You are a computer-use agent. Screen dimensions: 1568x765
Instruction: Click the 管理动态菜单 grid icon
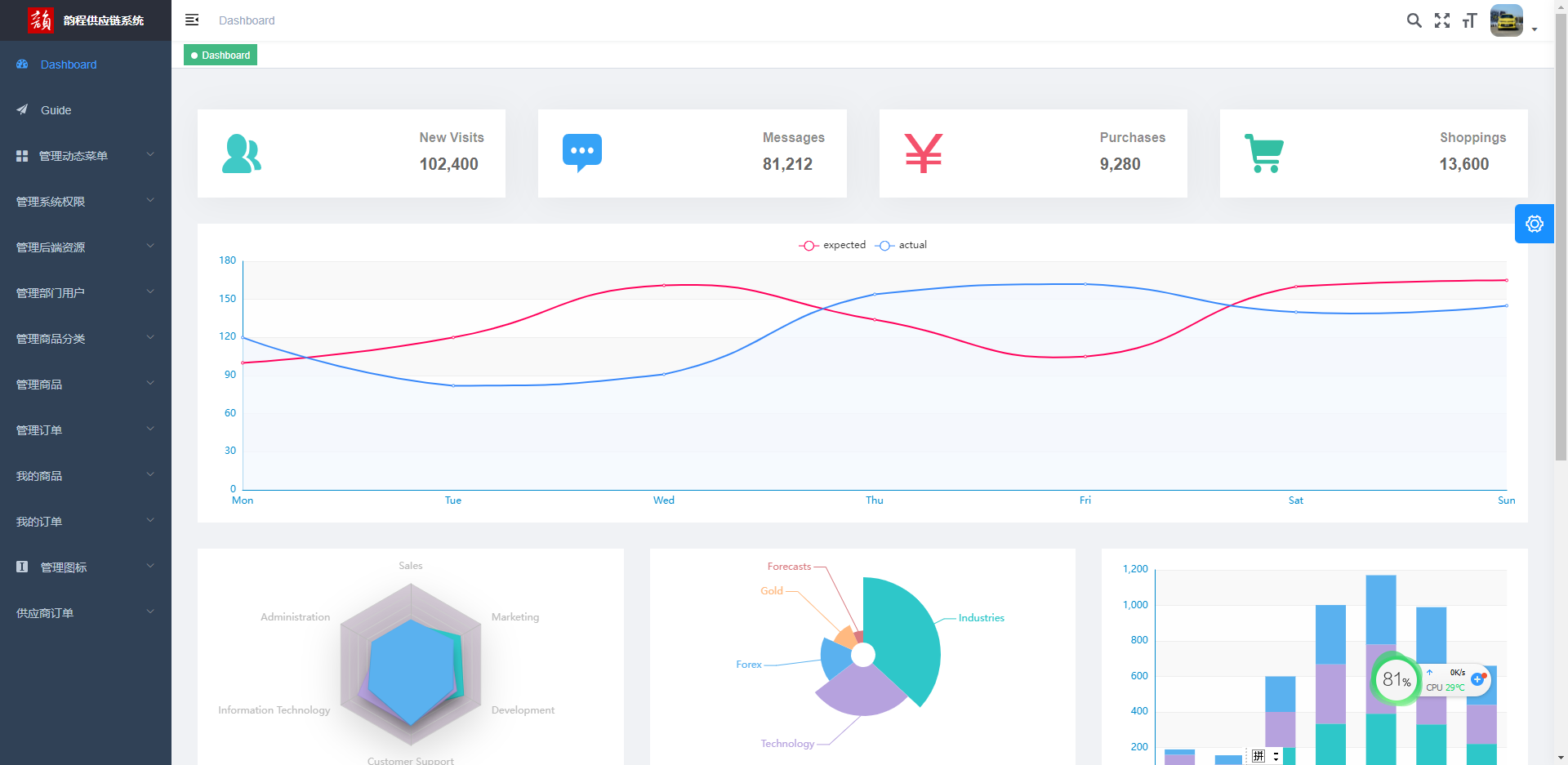point(22,155)
